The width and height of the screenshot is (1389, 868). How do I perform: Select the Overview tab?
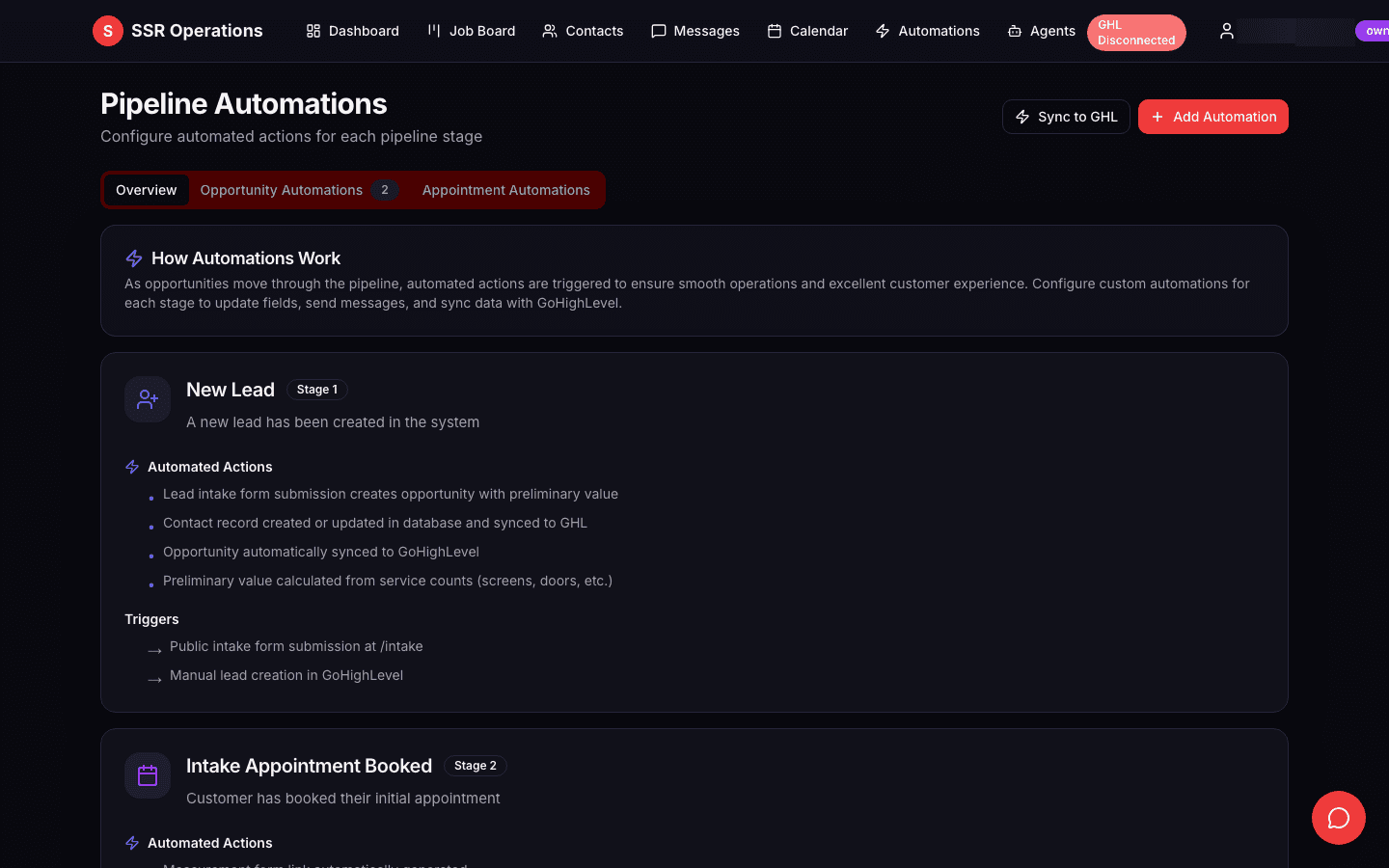pyautogui.click(x=146, y=190)
